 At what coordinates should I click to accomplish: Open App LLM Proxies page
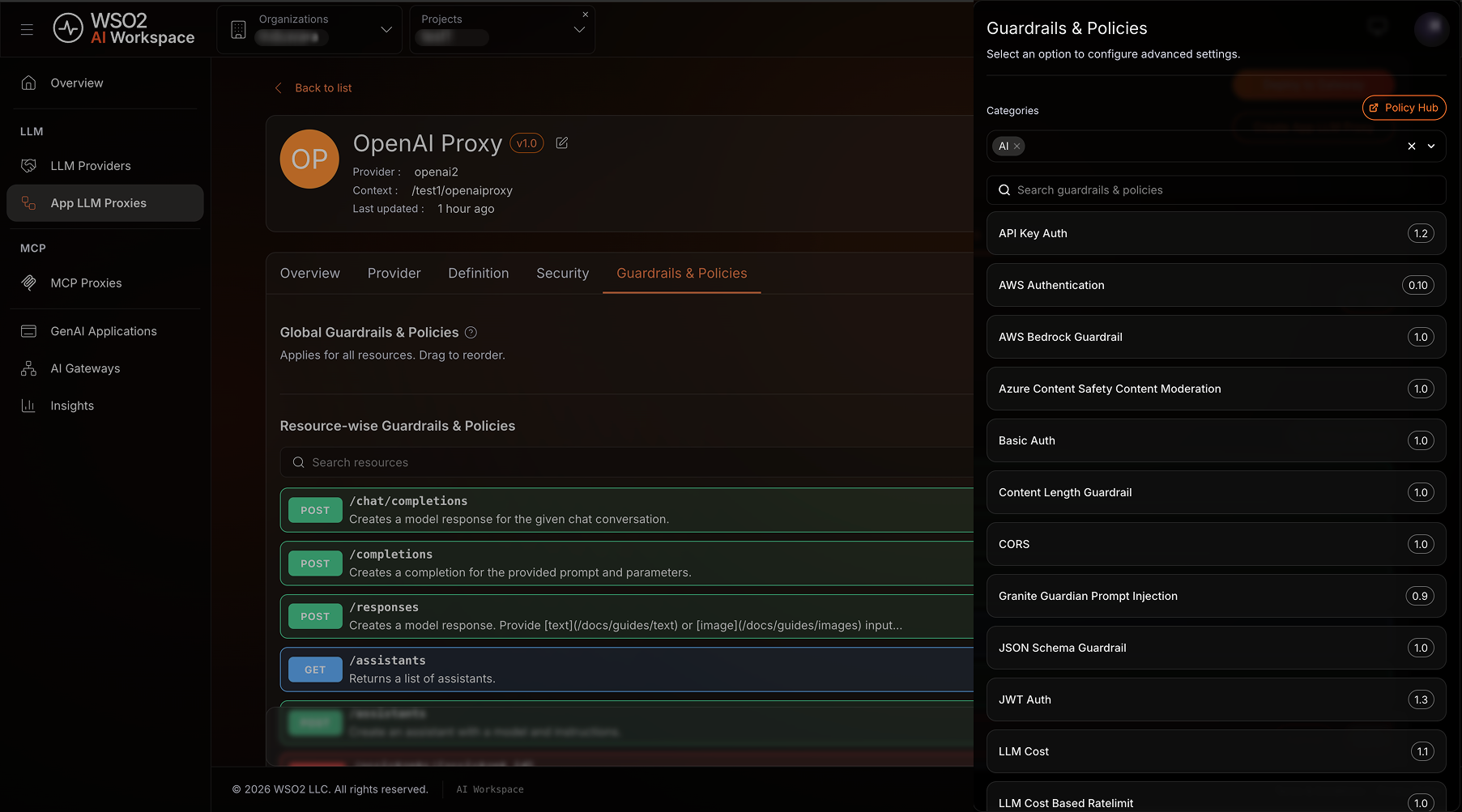[x=105, y=203]
